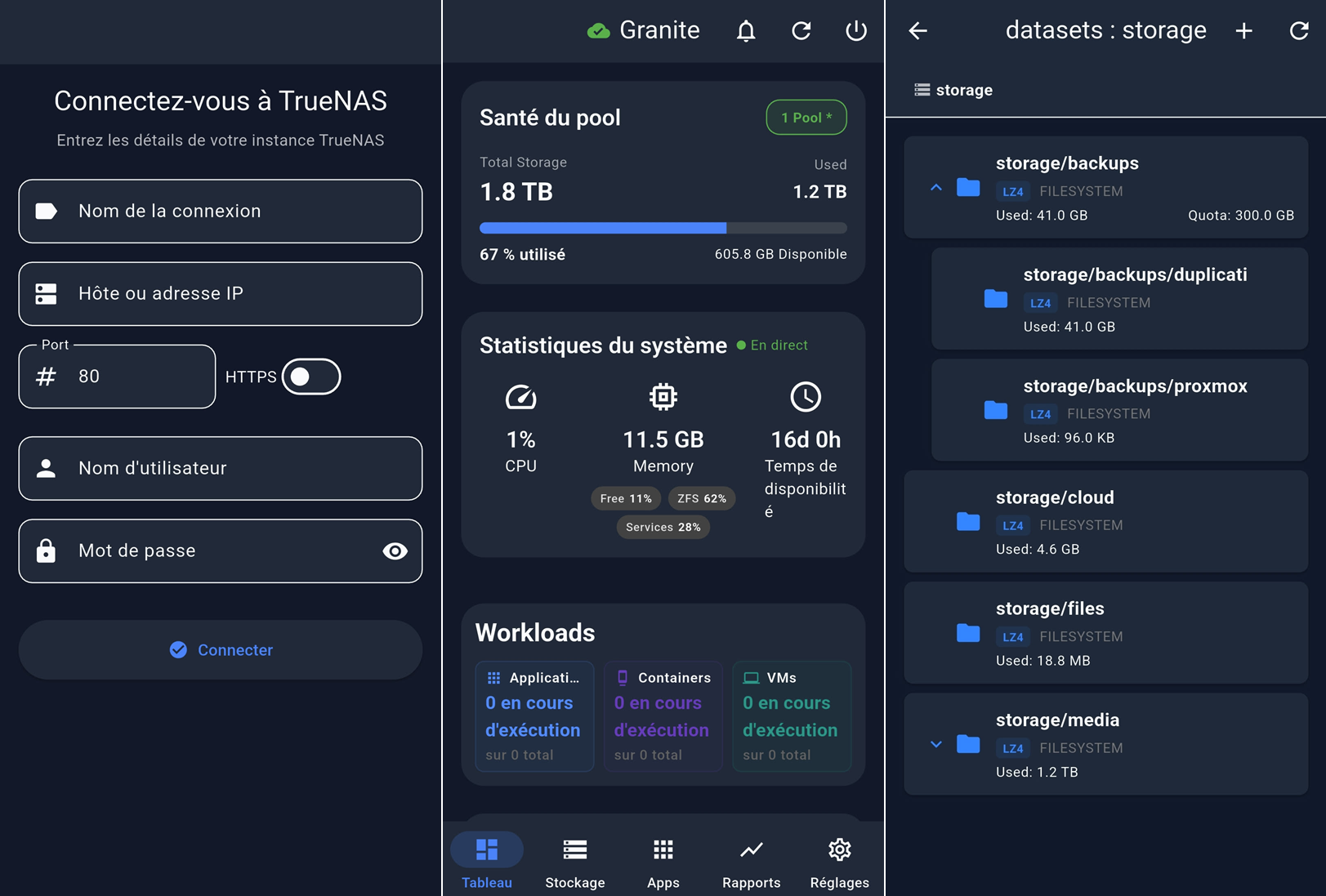Image resolution: width=1326 pixels, height=896 pixels.
Task: Open the Rapports section icon
Action: tap(751, 849)
